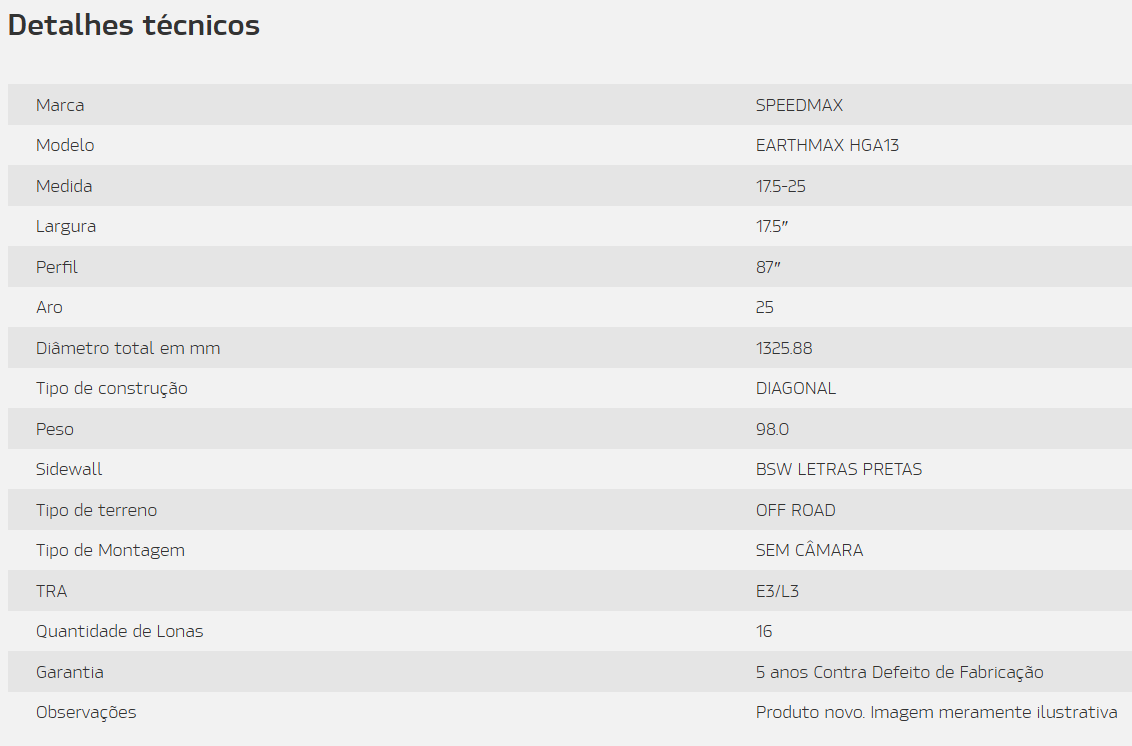
Task: Select the SEM CÂMARA mounting value
Action: click(x=809, y=550)
